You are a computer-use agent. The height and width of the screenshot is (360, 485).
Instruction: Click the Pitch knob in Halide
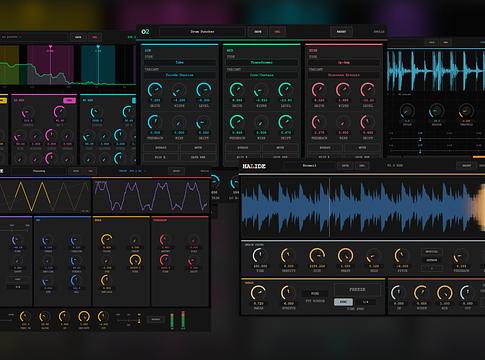[402, 256]
